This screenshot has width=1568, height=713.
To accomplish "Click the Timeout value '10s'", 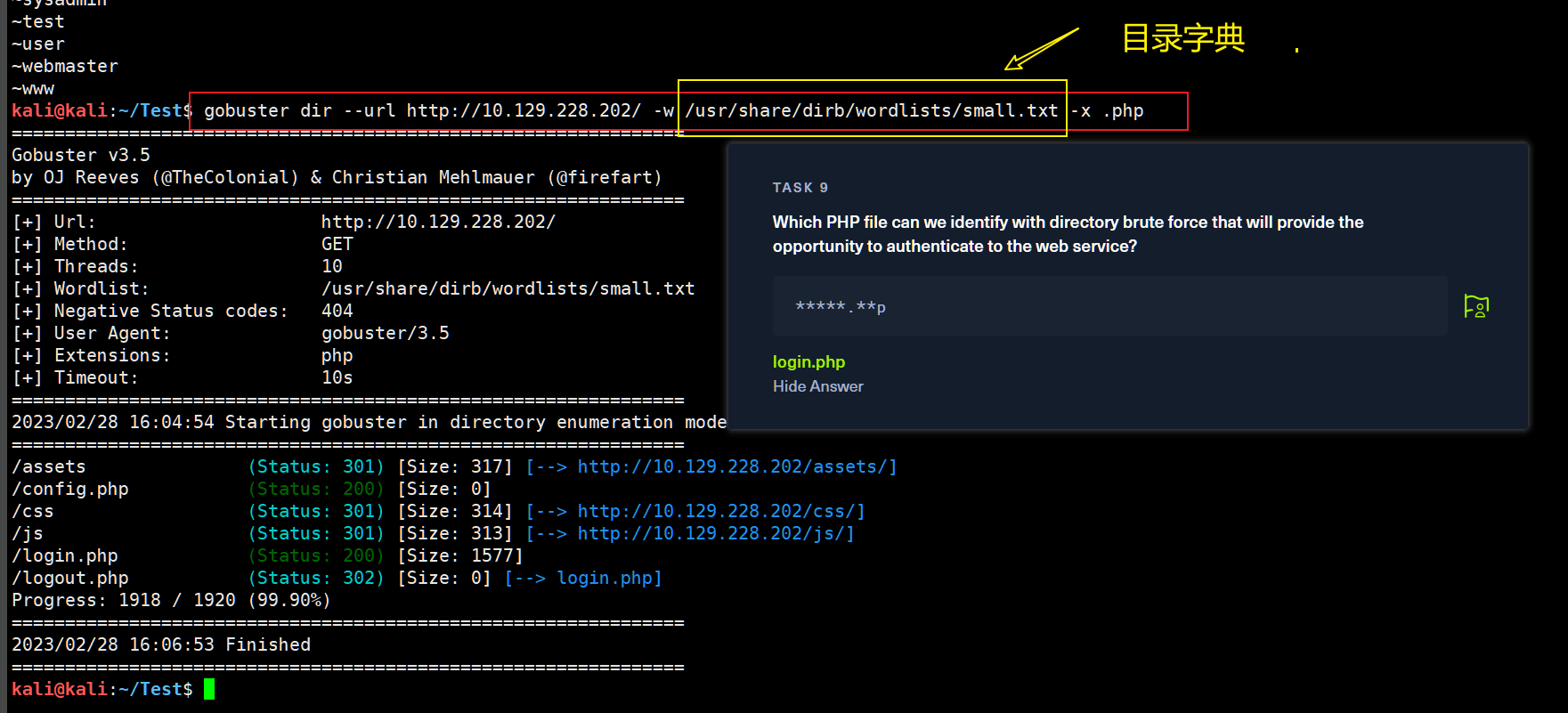I will (x=337, y=377).
